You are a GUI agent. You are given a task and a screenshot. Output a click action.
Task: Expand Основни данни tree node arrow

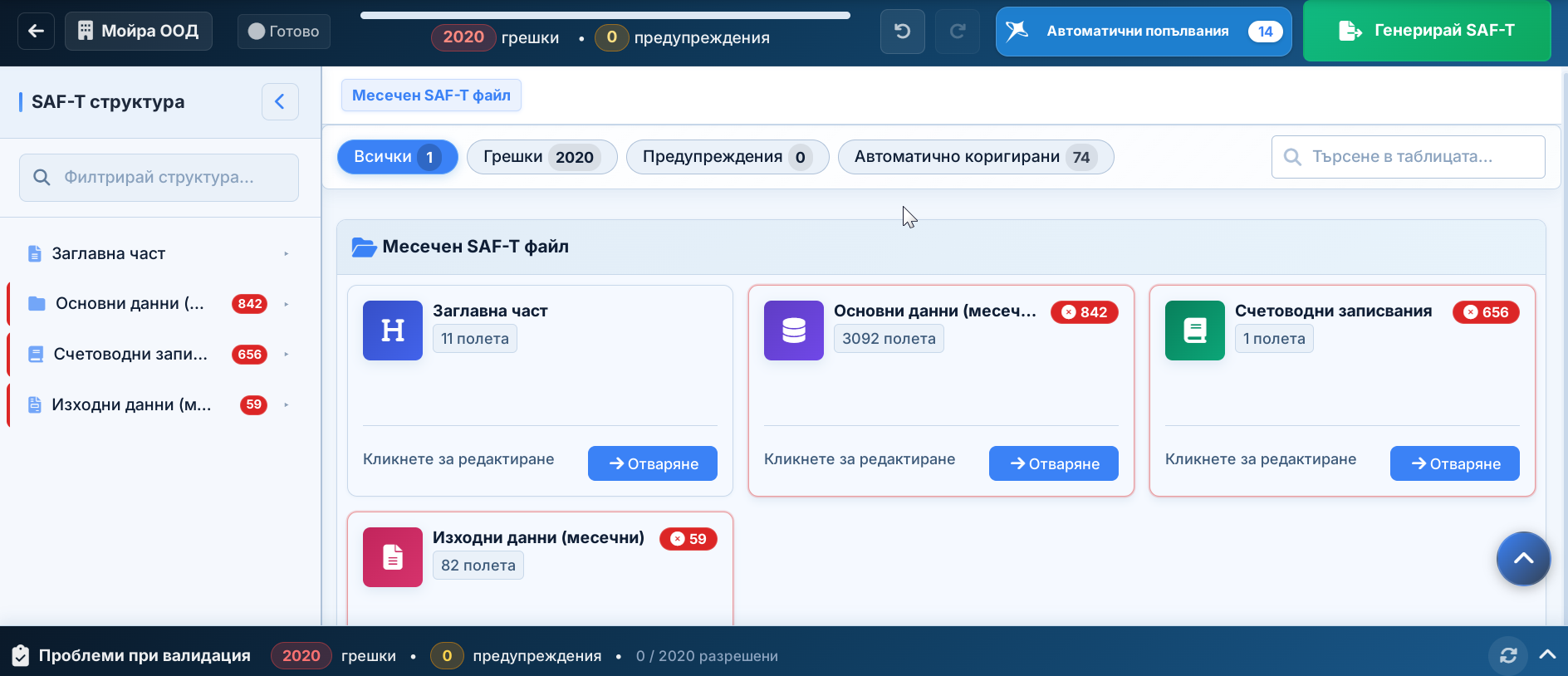coord(287,304)
